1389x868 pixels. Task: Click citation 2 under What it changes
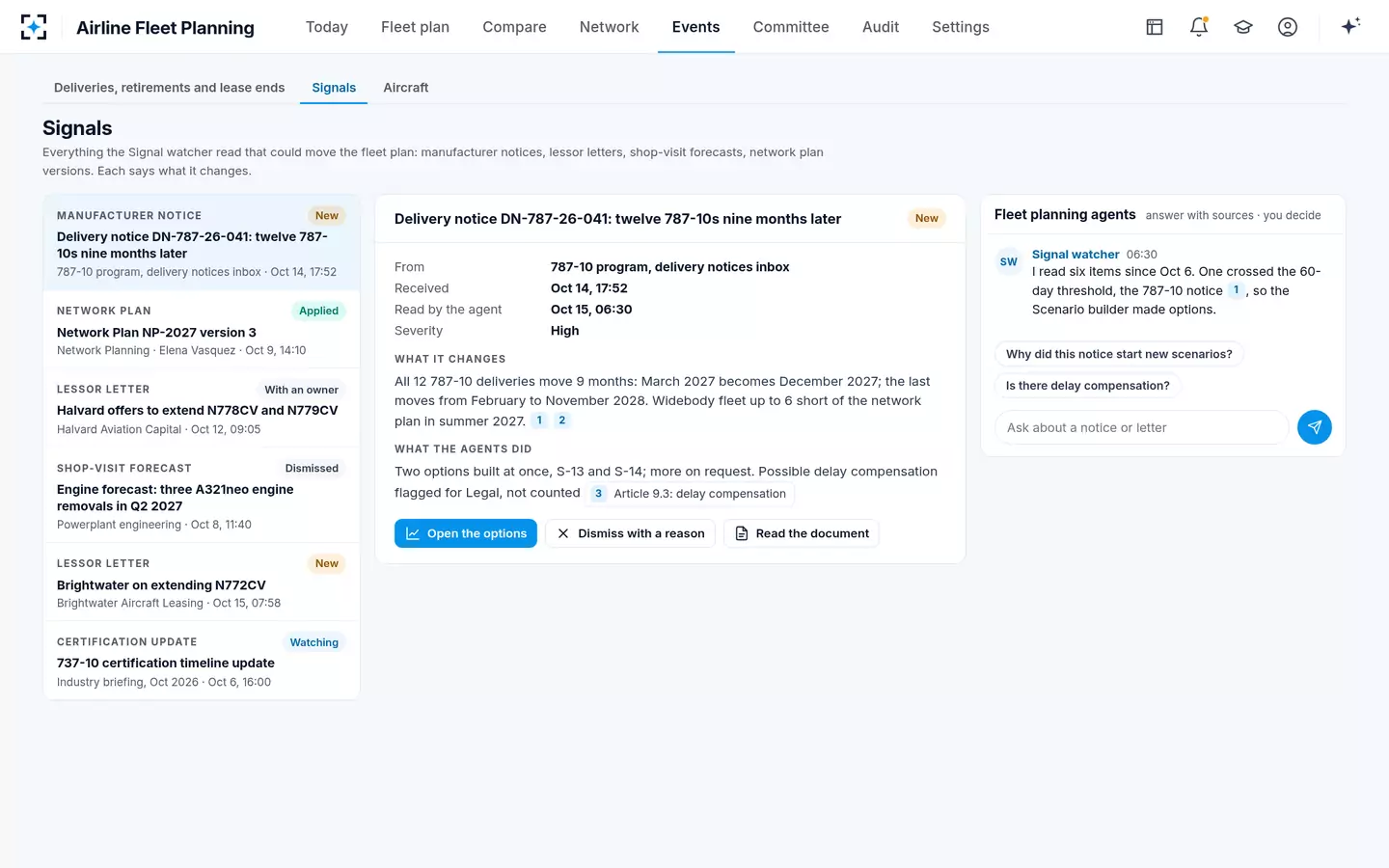(x=562, y=420)
